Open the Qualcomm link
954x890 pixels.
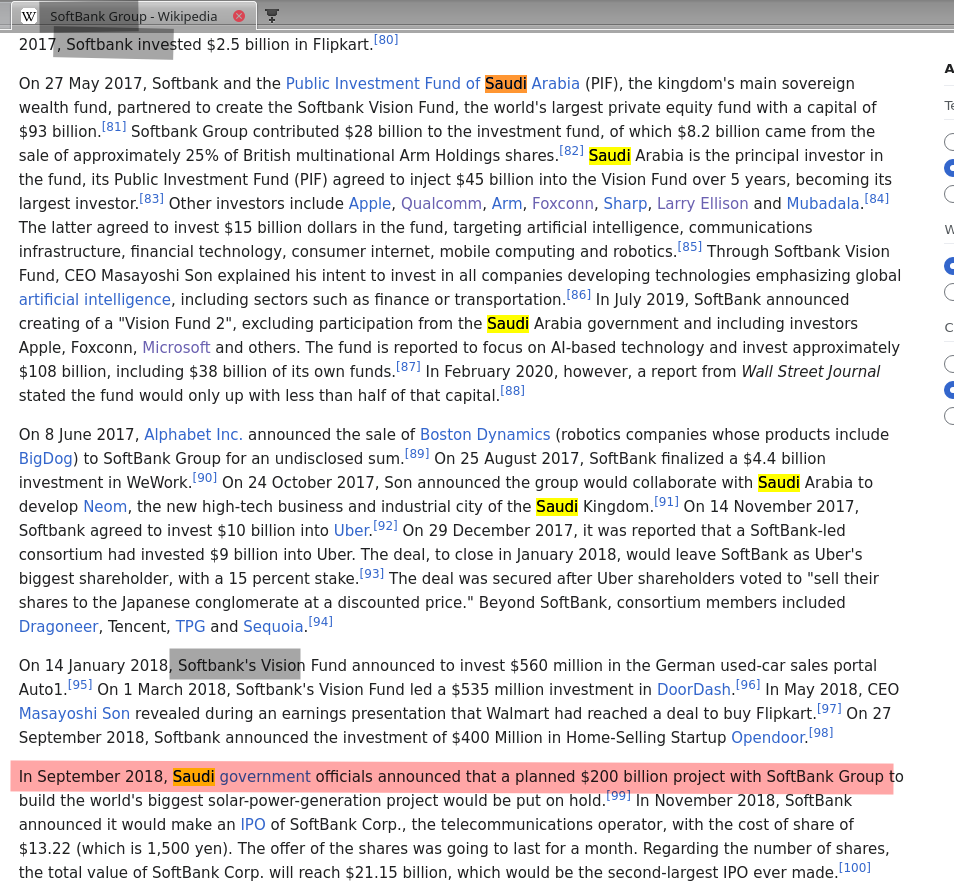pyautogui.click(x=441, y=204)
